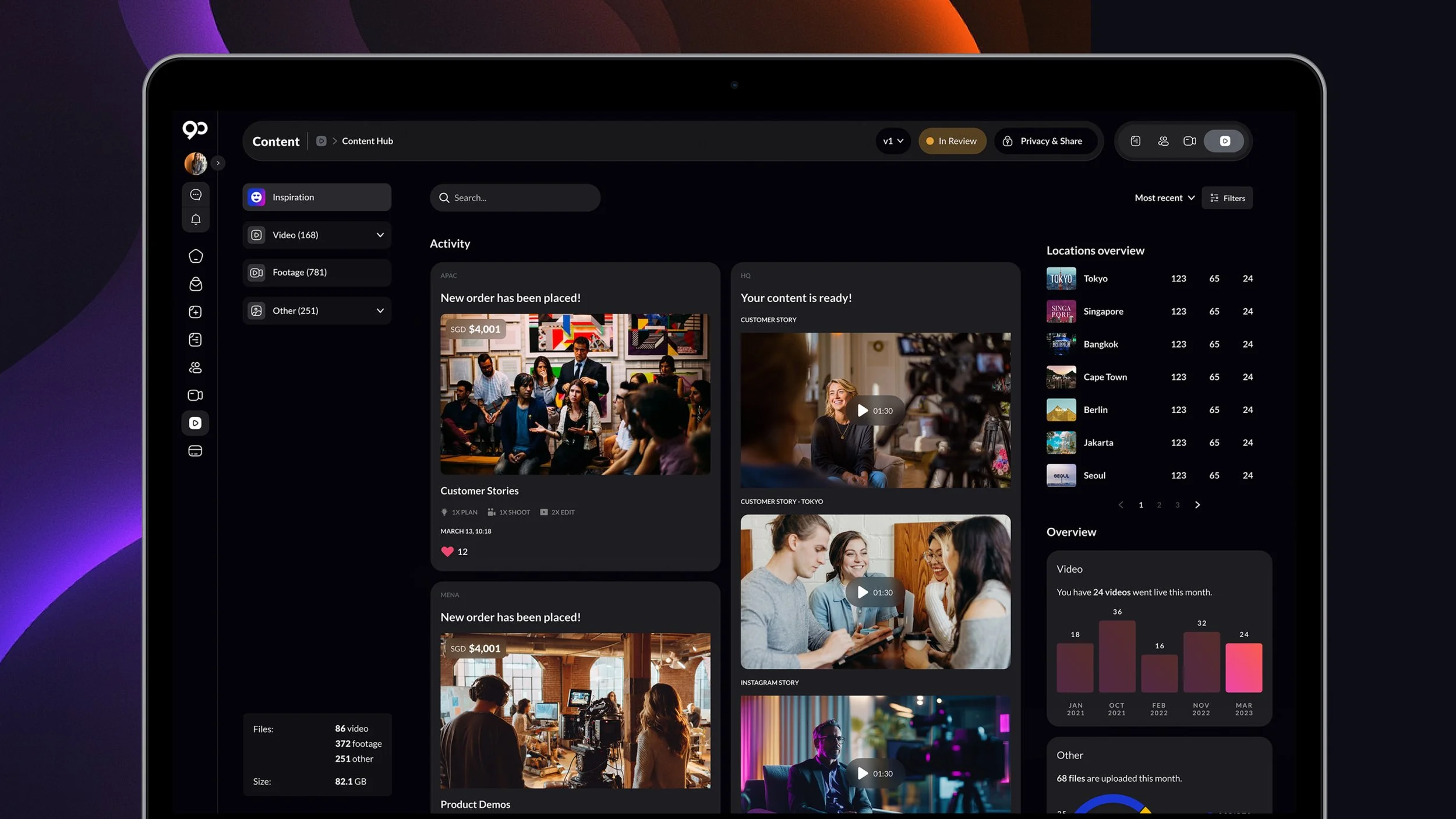Open the Filters button
1456x819 pixels.
pos(1227,198)
